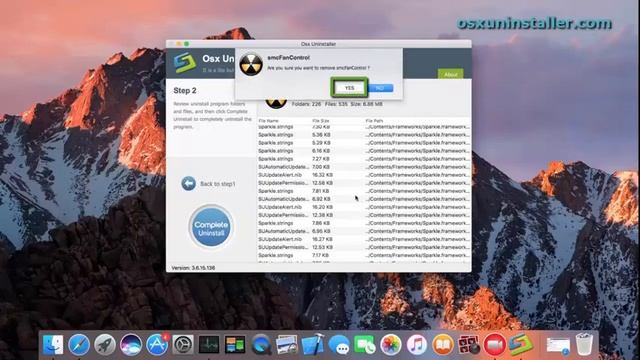Cancel removal with the NO button
Viewport: 640px width, 360px height.
(380, 88)
